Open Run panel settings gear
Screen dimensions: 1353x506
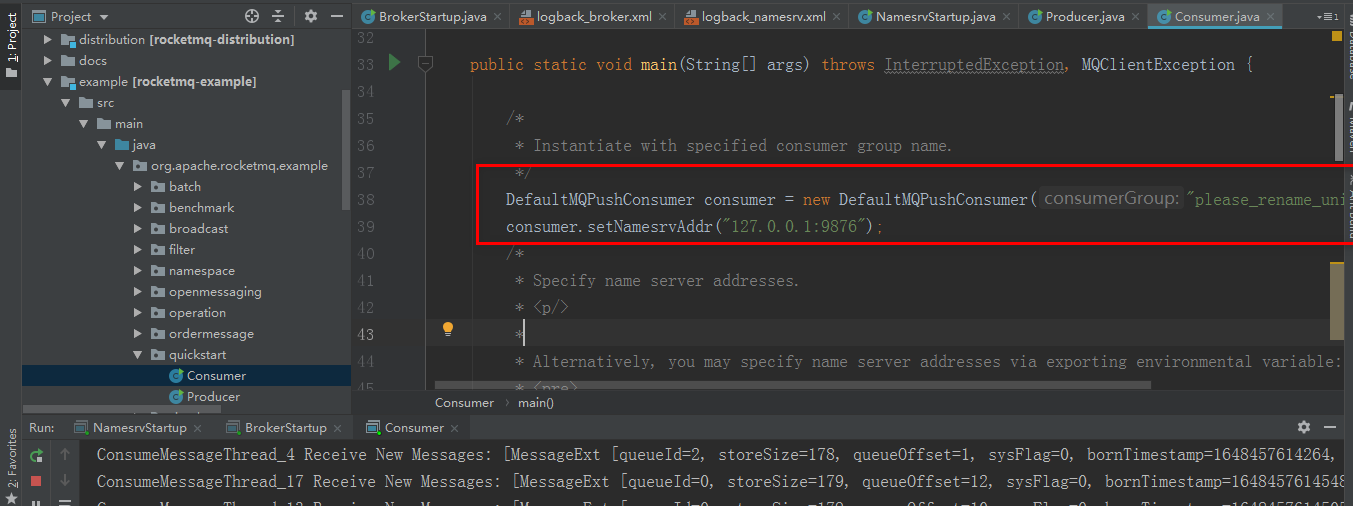pyautogui.click(x=1304, y=427)
